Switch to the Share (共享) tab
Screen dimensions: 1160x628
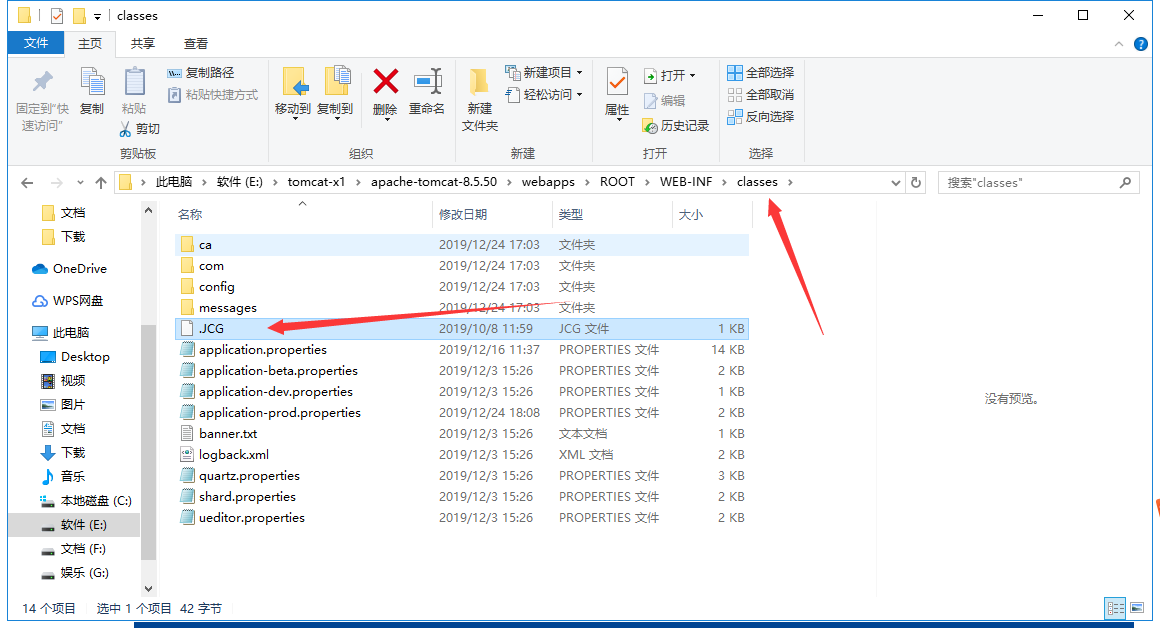coord(143,44)
